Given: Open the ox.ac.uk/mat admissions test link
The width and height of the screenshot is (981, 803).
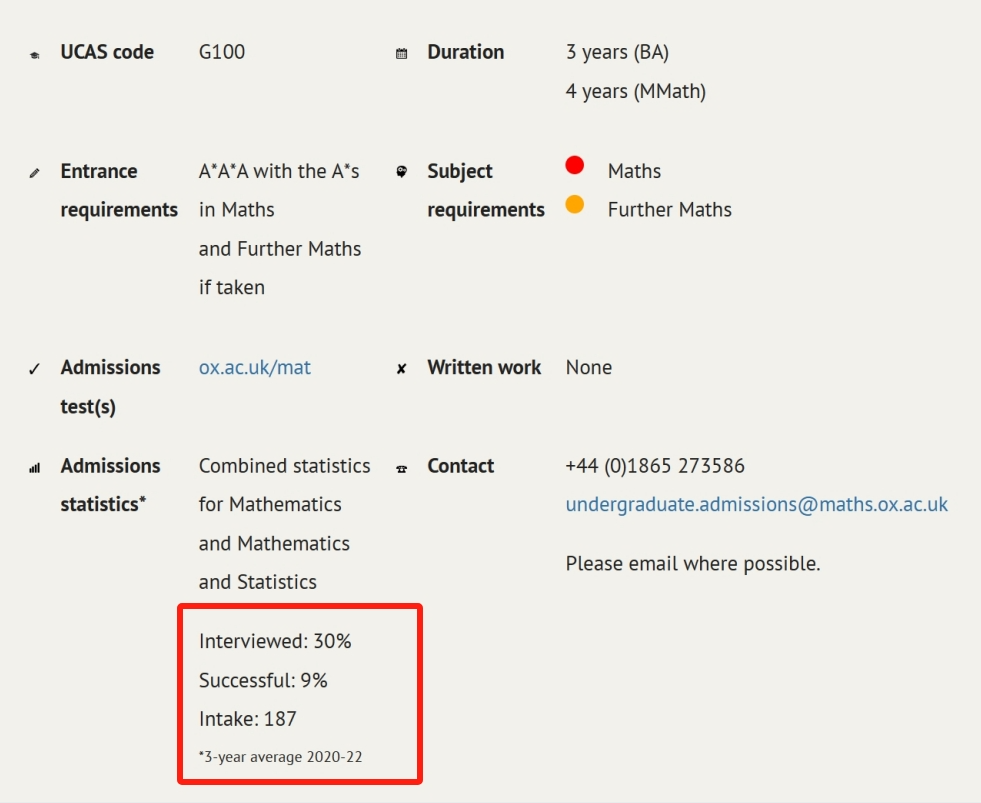Looking at the screenshot, I should coord(254,367).
